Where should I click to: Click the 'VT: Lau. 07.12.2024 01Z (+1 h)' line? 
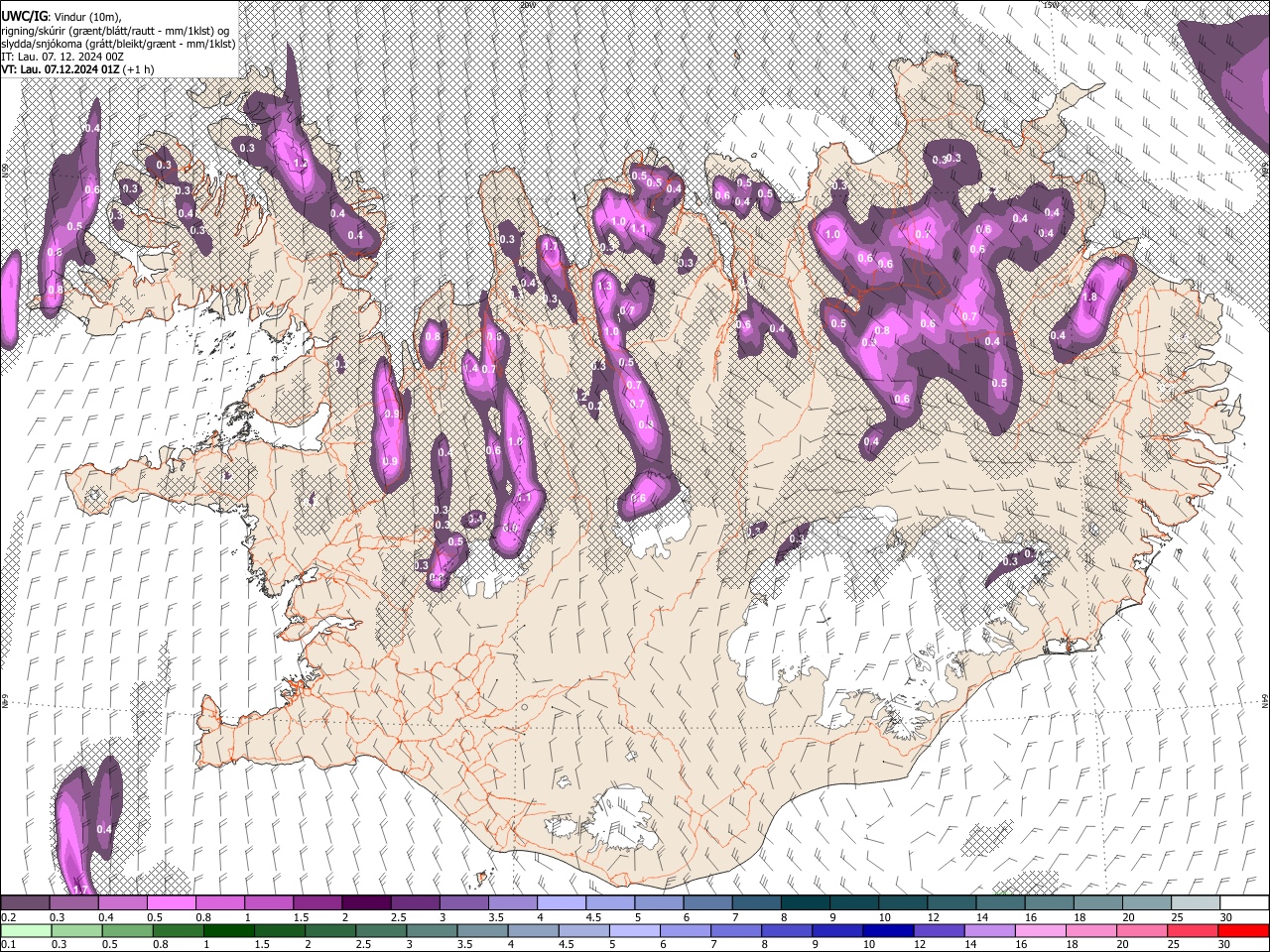[x=77, y=69]
